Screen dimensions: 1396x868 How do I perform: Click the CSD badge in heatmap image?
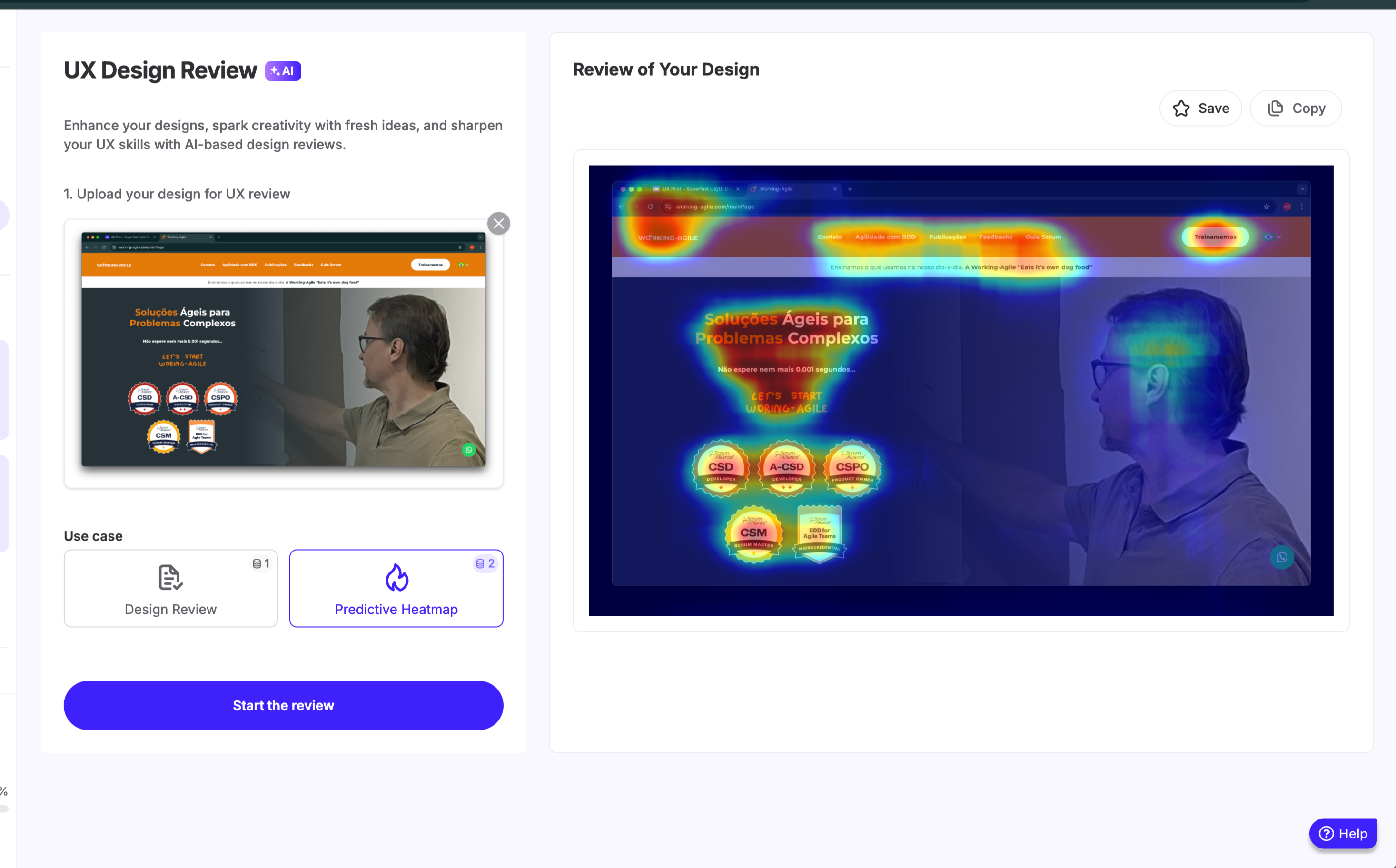pyautogui.click(x=721, y=468)
